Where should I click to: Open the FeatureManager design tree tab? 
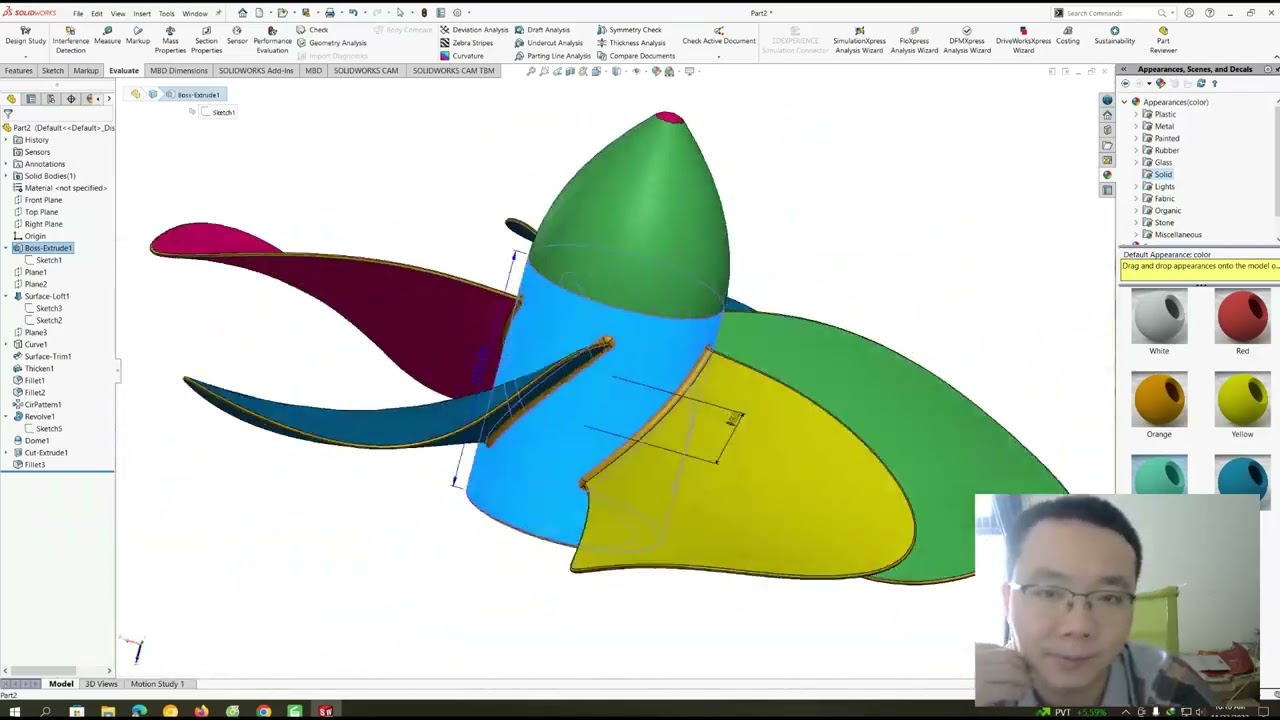11,99
